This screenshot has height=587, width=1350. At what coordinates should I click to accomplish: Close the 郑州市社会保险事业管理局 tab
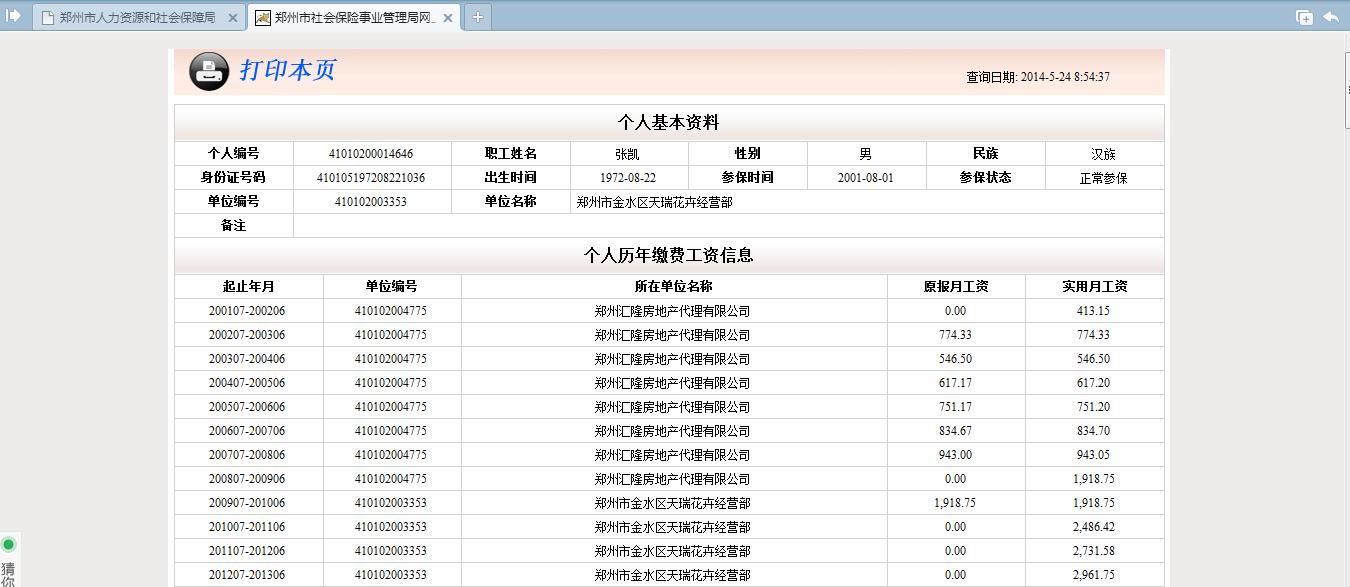(447, 18)
